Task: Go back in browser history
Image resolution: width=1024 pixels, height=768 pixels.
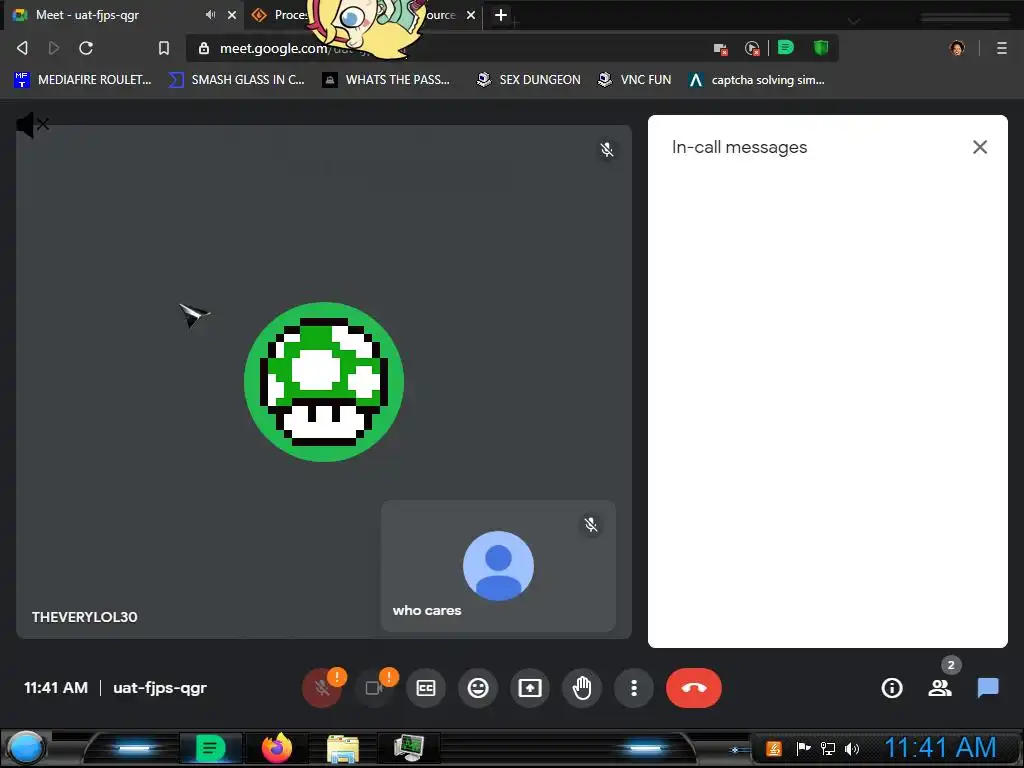Action: click(x=22, y=48)
